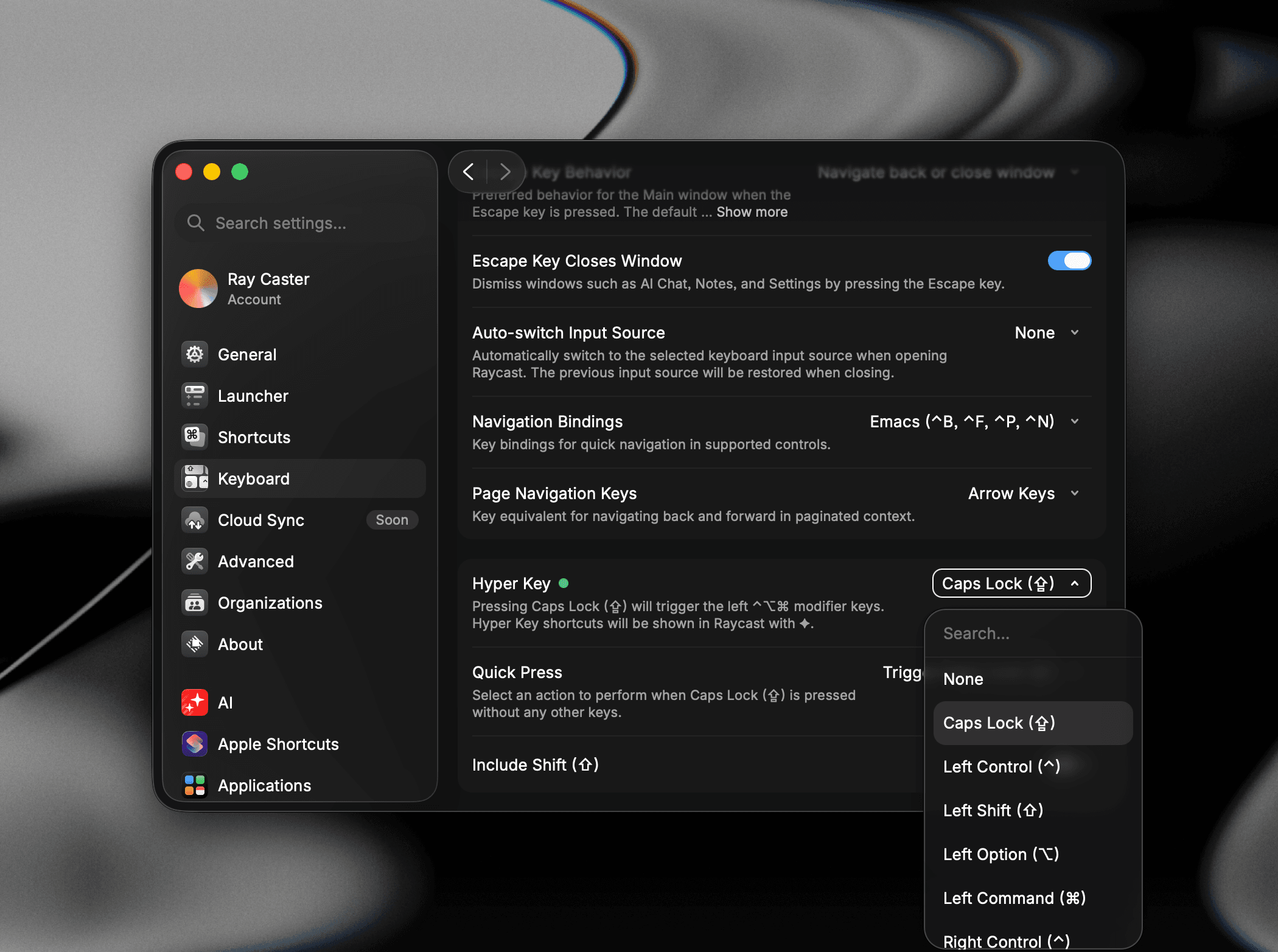Minimize window with yellow button
The width and height of the screenshot is (1278, 952).
[212, 172]
